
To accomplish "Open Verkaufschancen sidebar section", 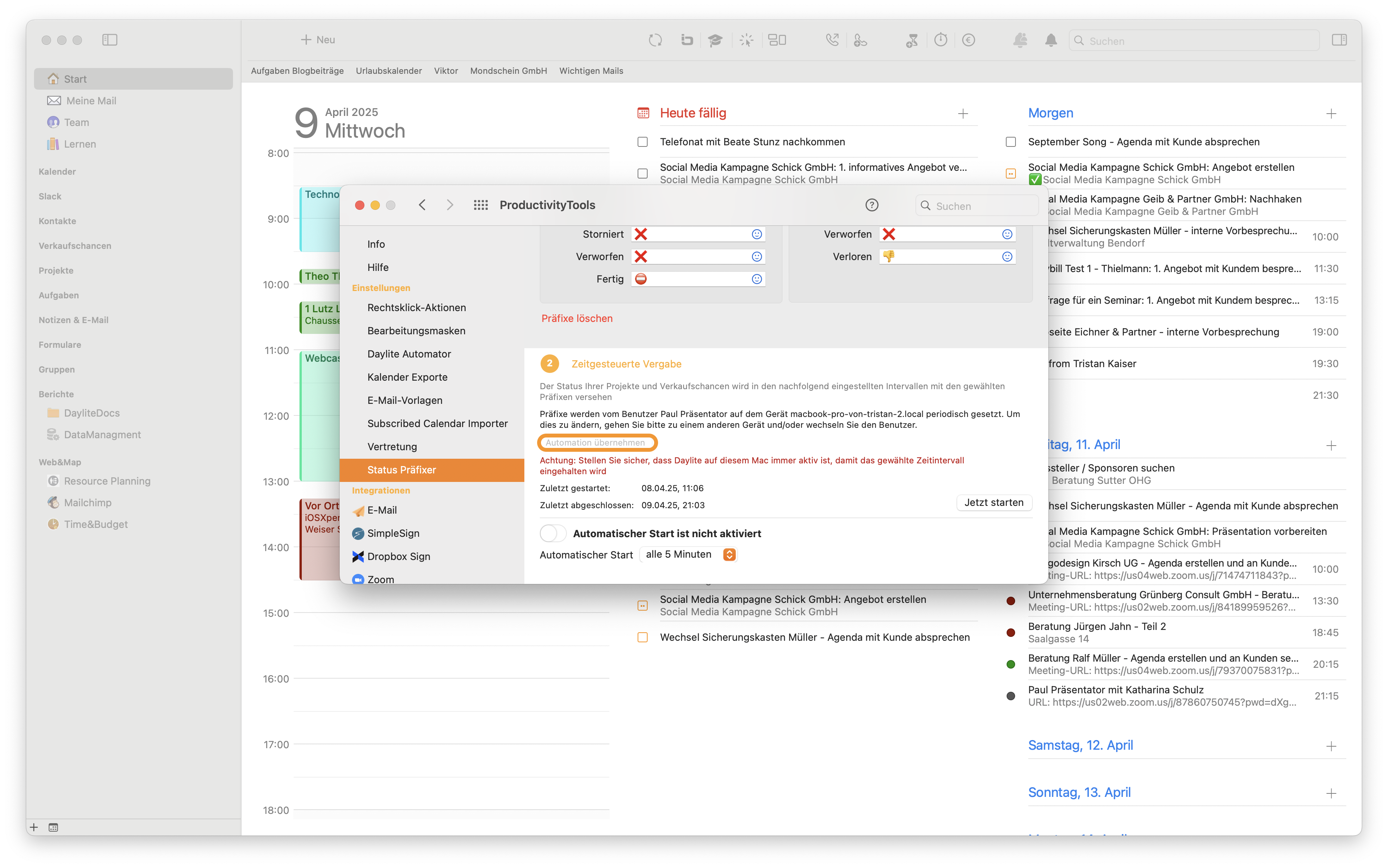I will click(x=75, y=246).
